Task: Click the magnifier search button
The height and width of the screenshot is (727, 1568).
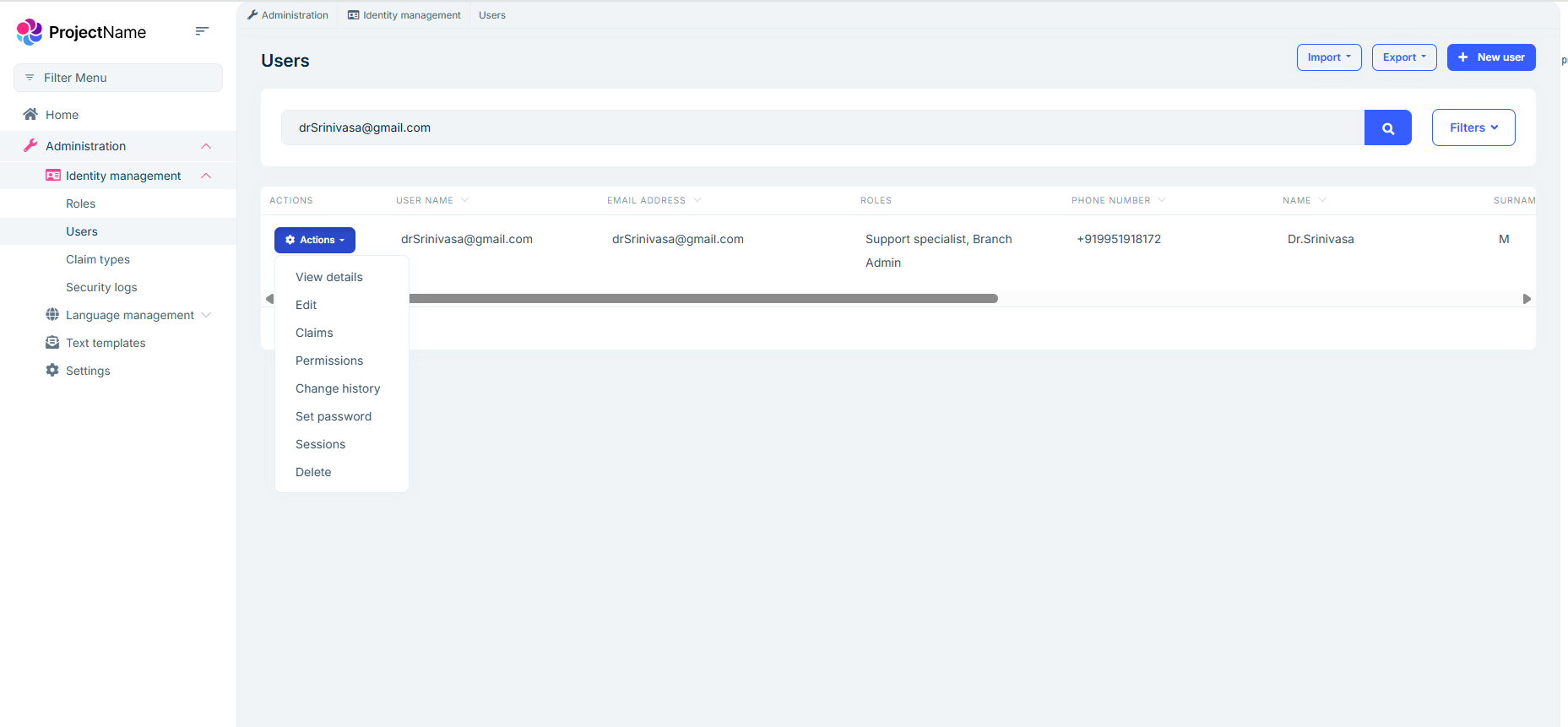Action: tap(1387, 128)
